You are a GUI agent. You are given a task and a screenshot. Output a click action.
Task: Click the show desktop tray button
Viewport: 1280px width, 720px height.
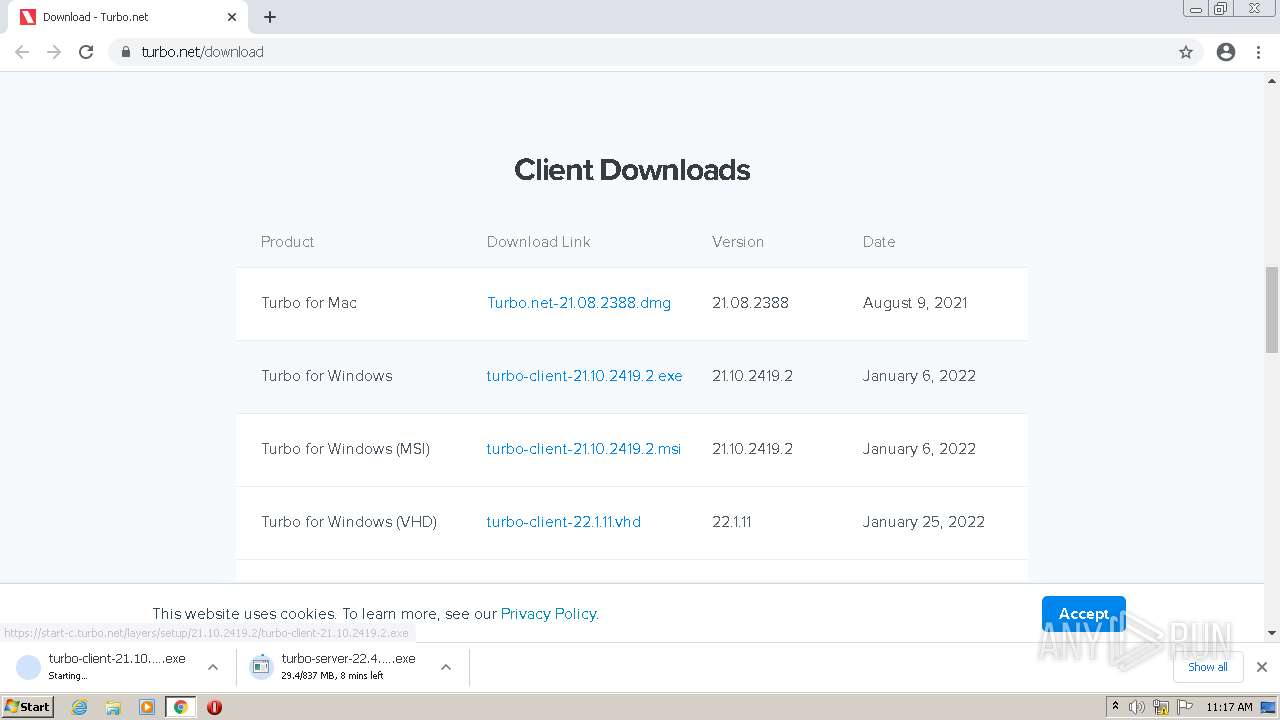[1269, 707]
